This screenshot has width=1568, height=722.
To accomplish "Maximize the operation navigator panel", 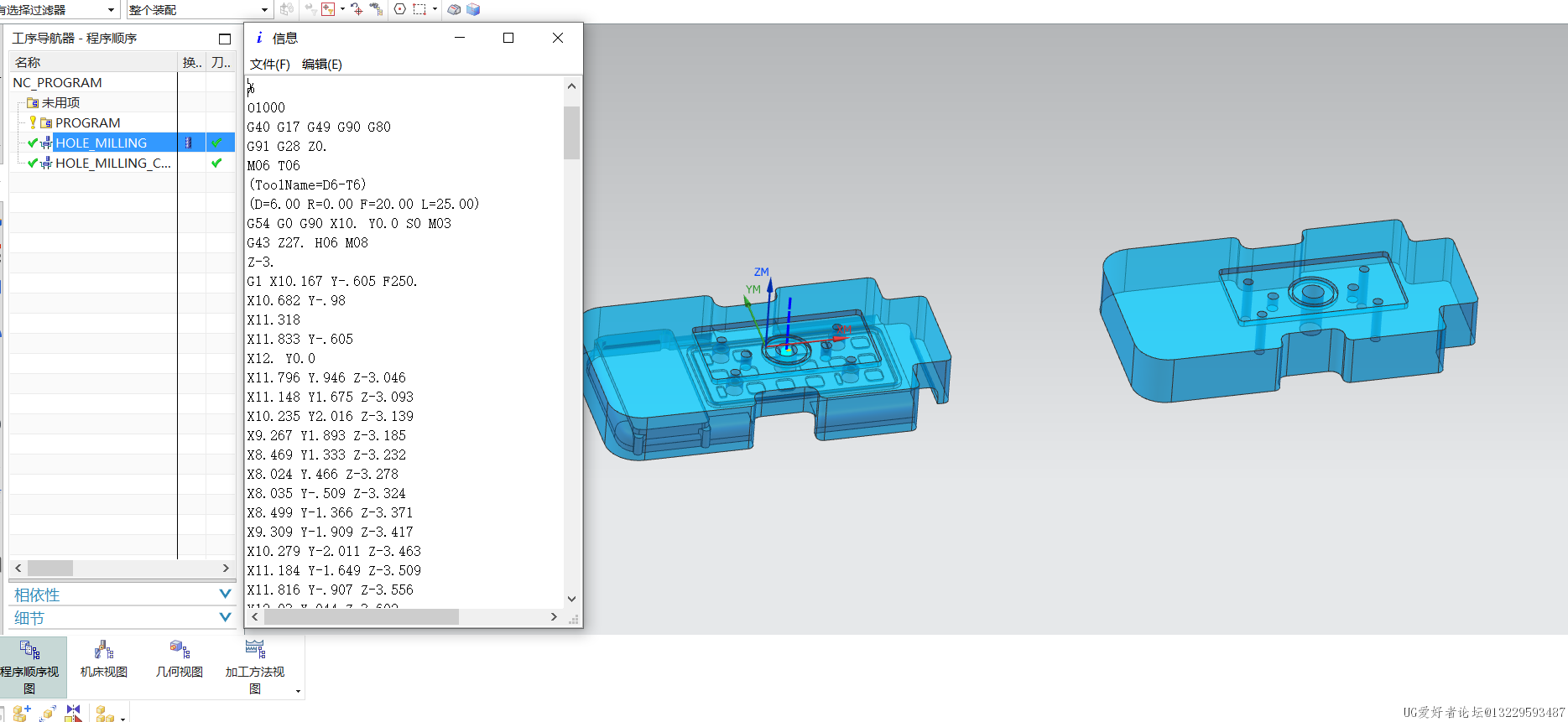I will click(225, 39).
